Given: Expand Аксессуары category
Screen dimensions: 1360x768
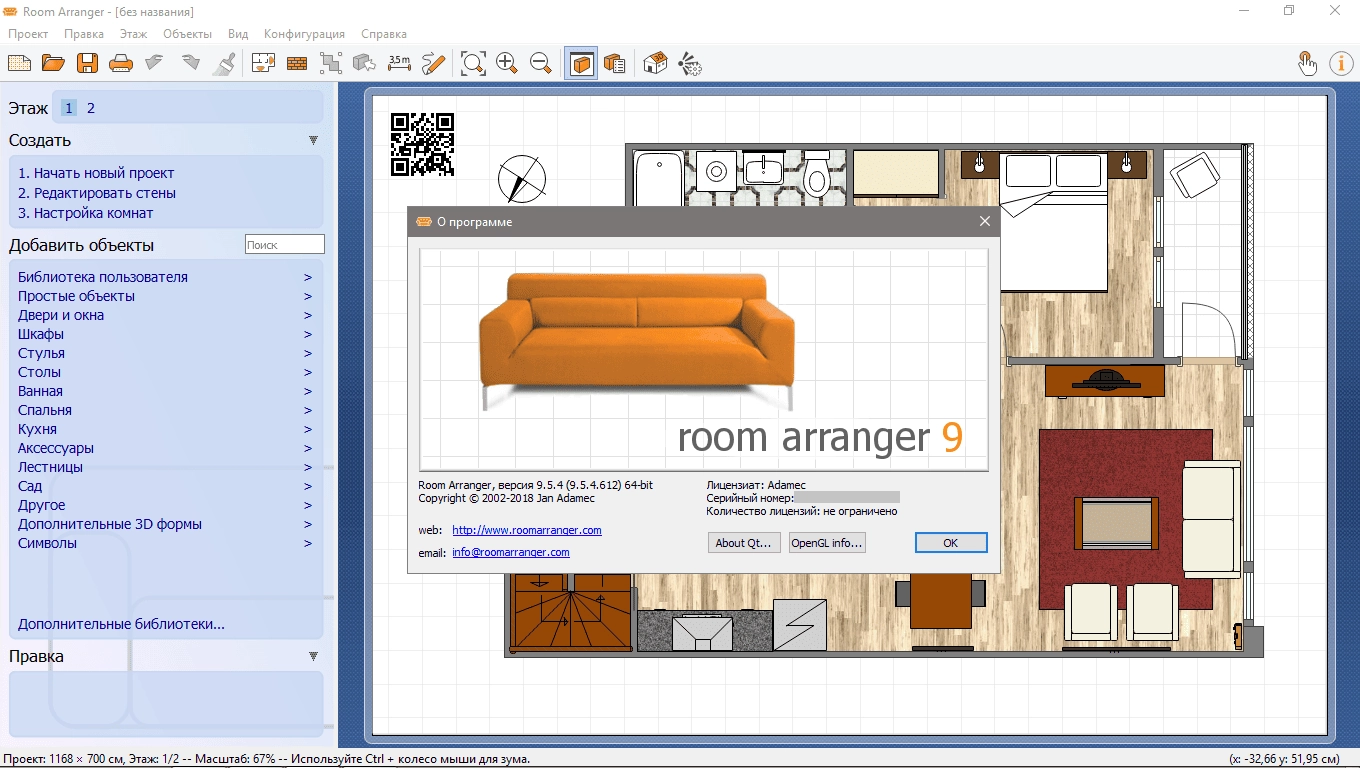Looking at the screenshot, I should (x=165, y=448).
